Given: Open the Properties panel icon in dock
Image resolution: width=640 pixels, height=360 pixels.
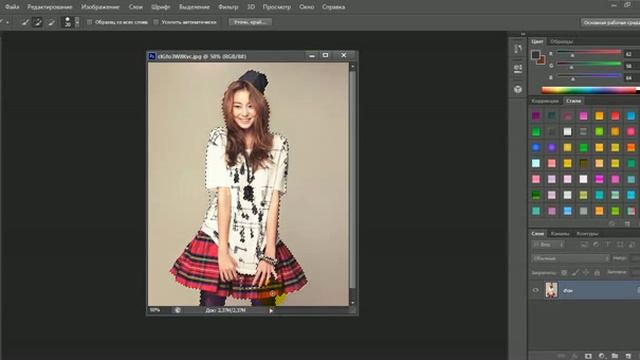Looking at the screenshot, I should point(518,69).
